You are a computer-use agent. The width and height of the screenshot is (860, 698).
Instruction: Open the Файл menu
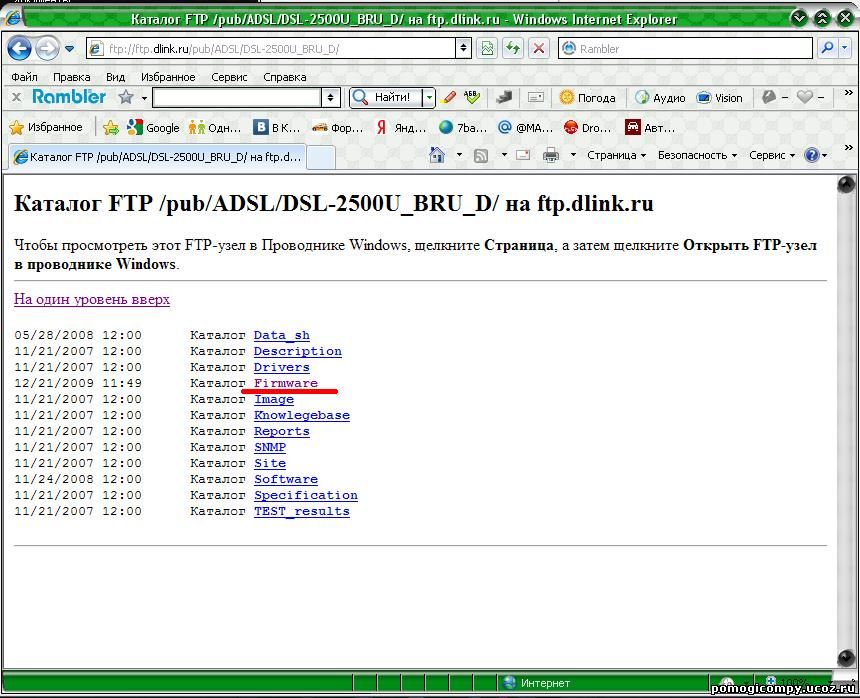(x=25, y=77)
